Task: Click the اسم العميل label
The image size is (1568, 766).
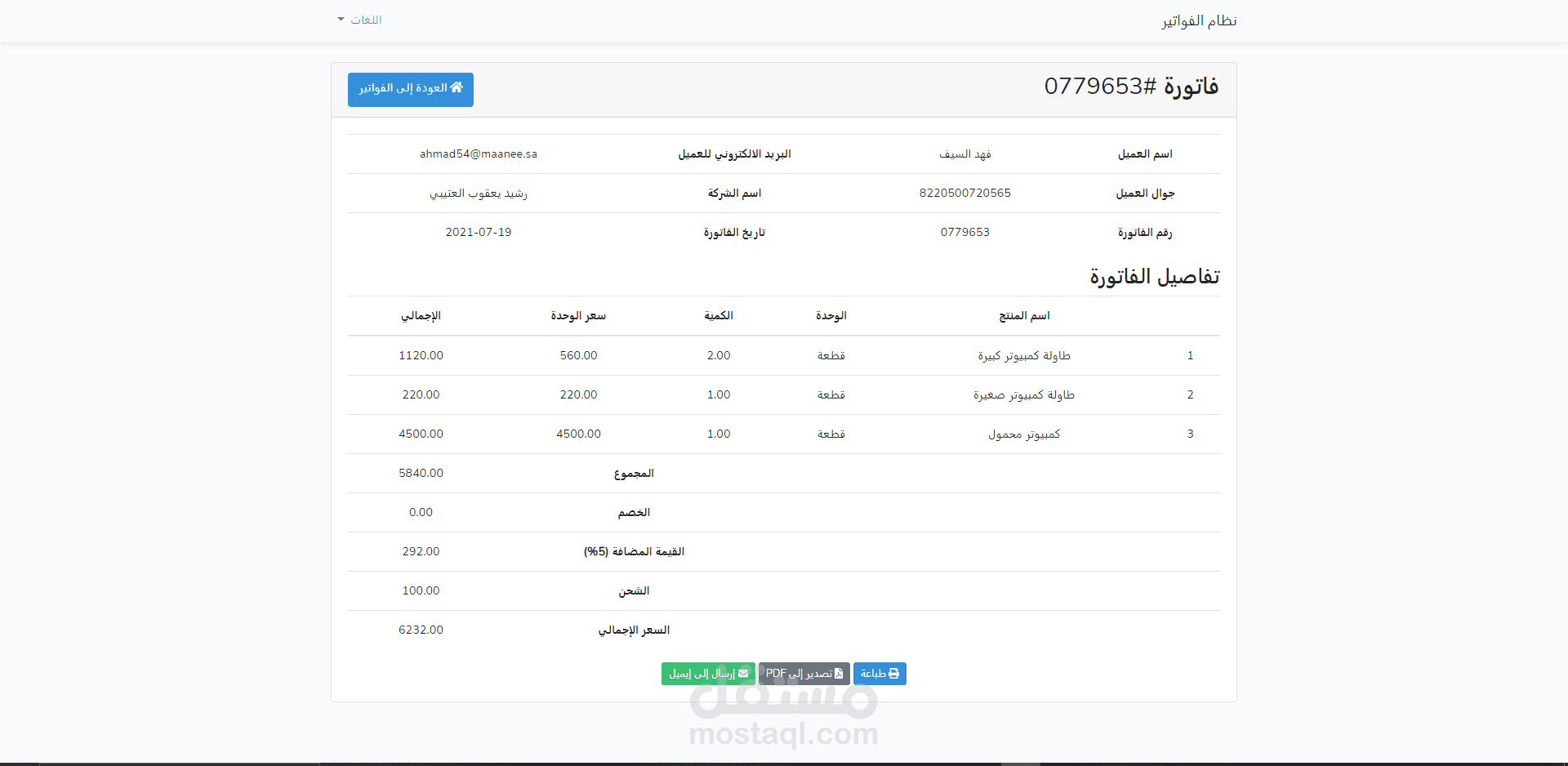Action: click(1145, 154)
